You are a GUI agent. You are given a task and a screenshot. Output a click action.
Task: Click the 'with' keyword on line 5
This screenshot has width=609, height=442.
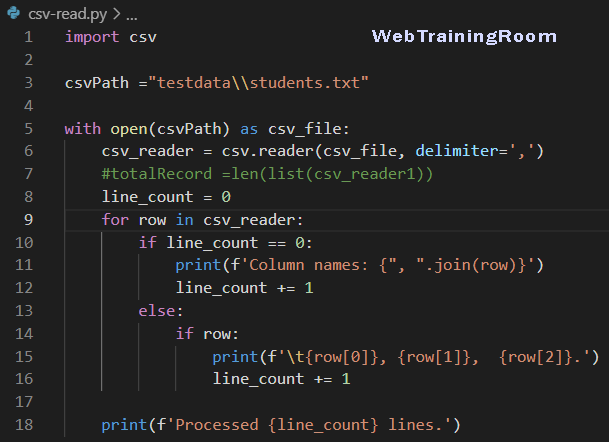[x=83, y=129]
